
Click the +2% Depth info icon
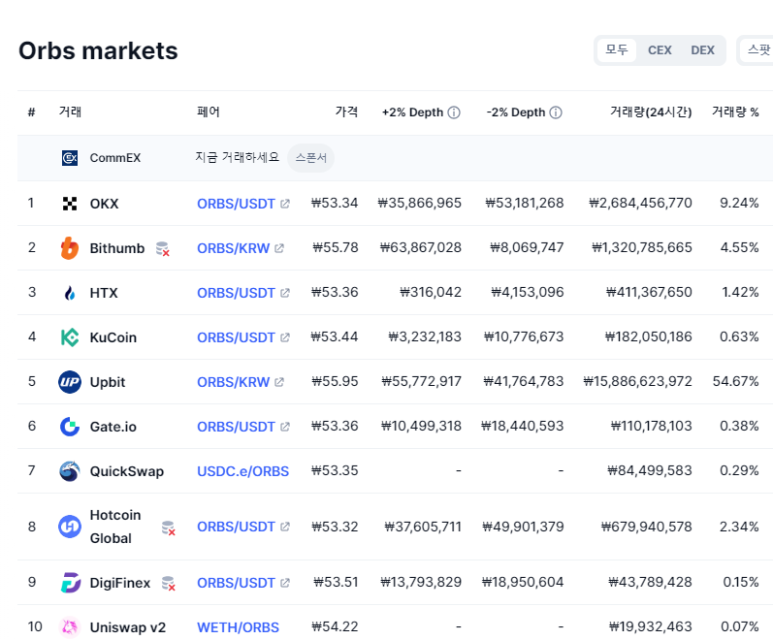tap(454, 112)
